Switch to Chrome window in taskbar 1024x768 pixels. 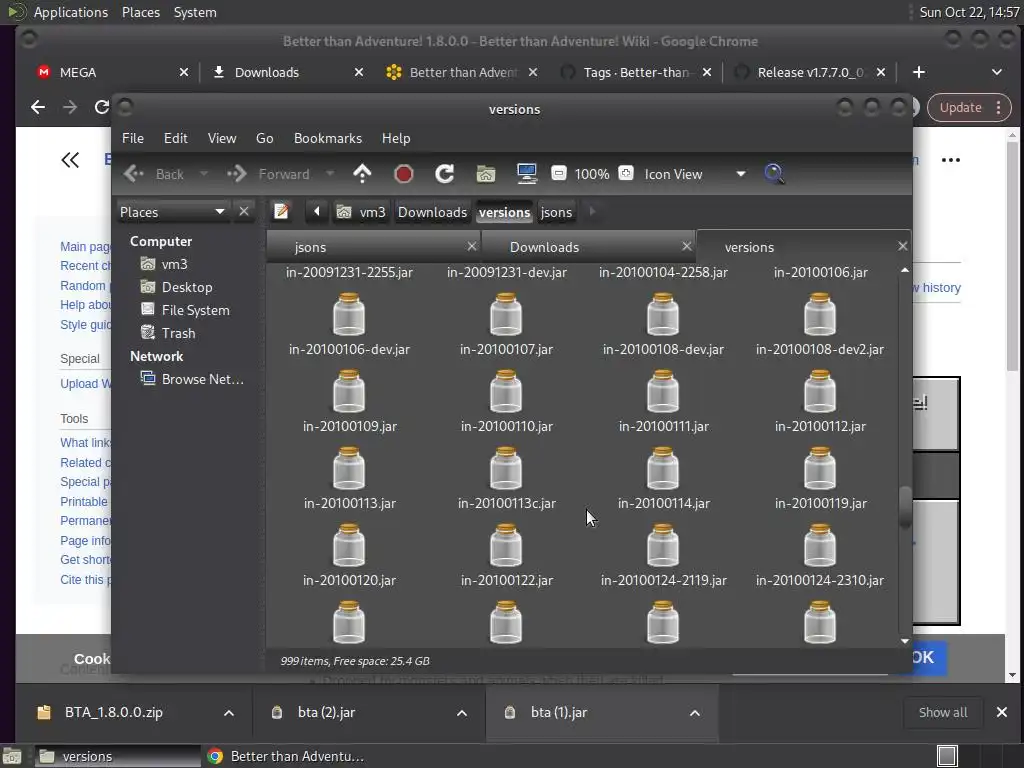[x=286, y=756]
